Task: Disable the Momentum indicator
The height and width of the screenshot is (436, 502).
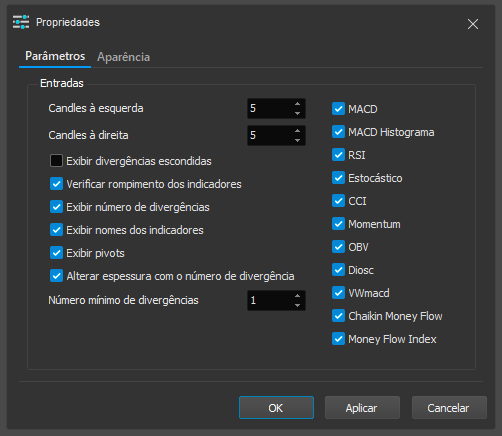Action: point(338,224)
